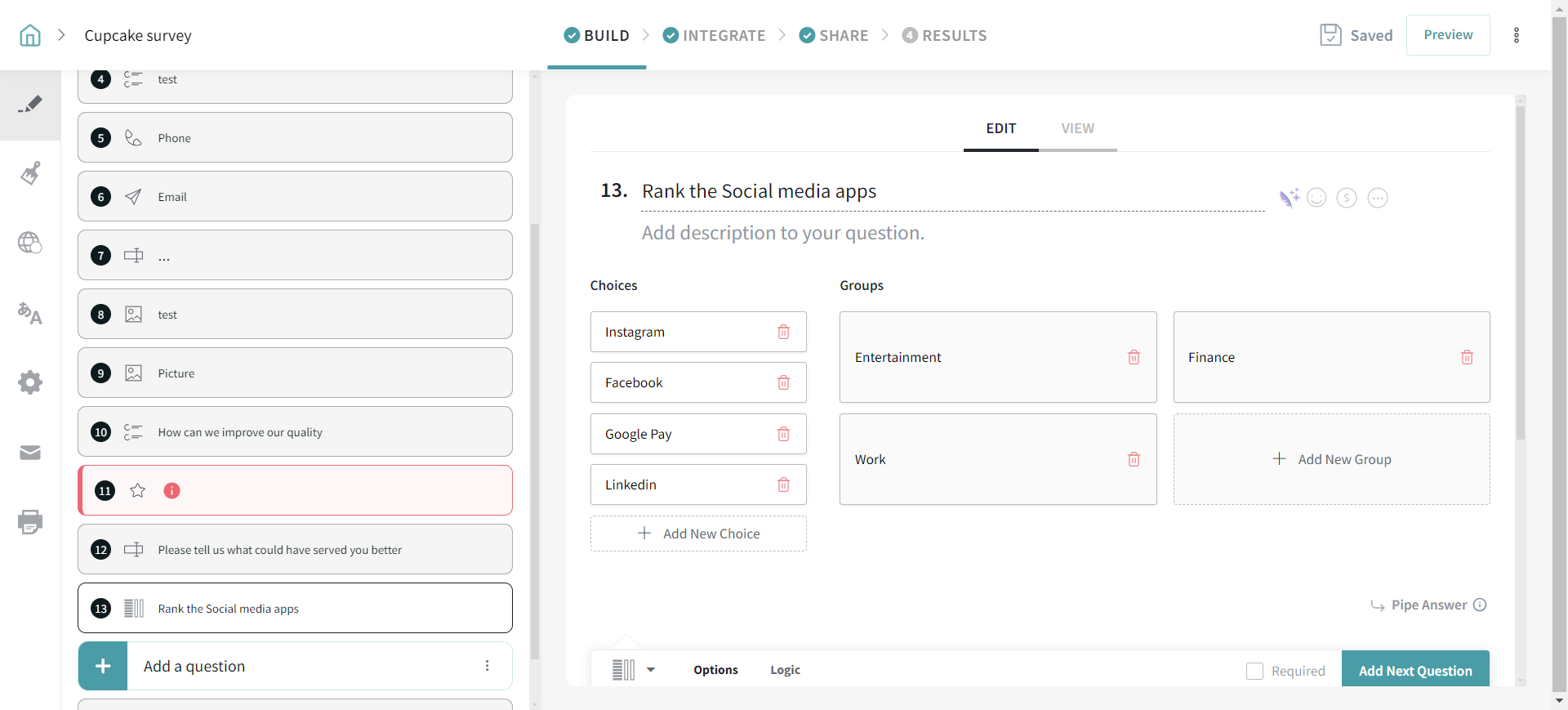This screenshot has width=1568, height=710.
Task: Switch to the VIEW tab
Action: tap(1077, 128)
